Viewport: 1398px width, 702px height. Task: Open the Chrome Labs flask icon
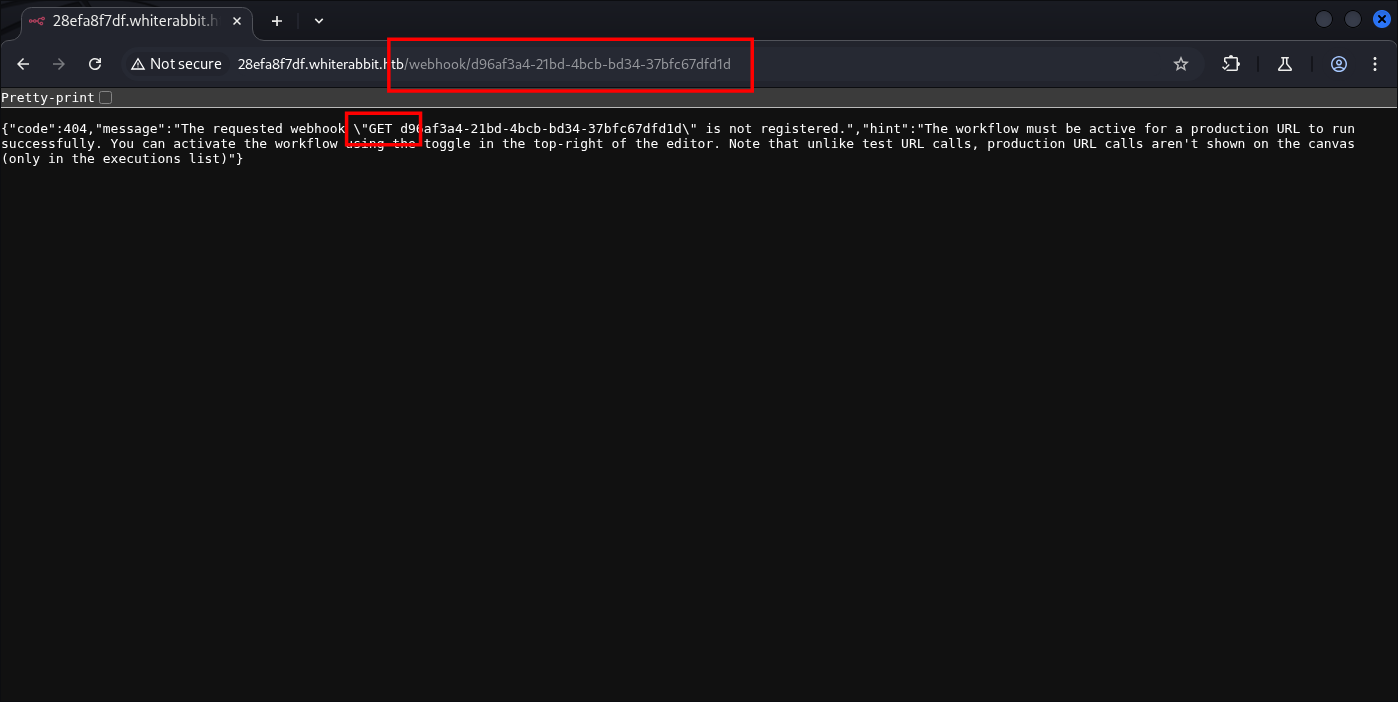coord(1285,64)
